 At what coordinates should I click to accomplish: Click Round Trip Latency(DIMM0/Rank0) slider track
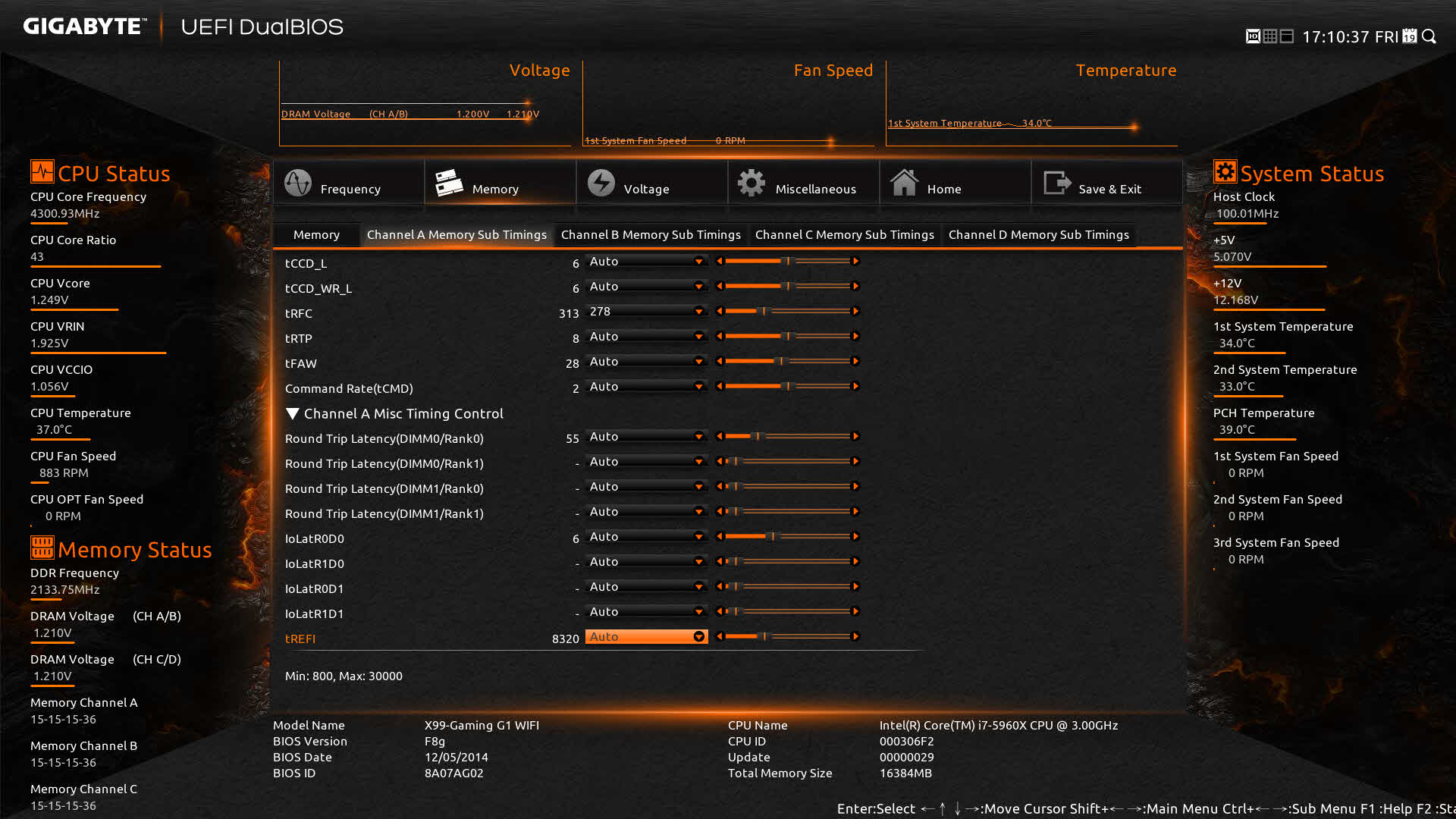[787, 436]
